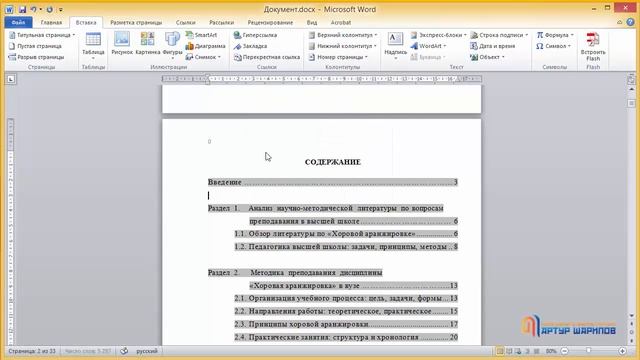The height and width of the screenshot is (360, 640).
Task: Open WordArt gallery
Action: (x=428, y=46)
